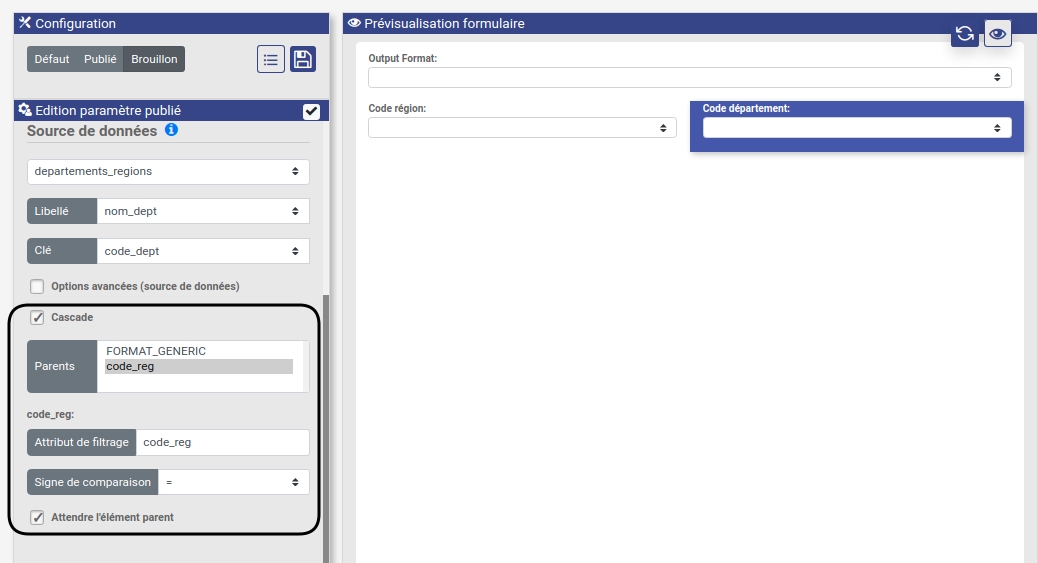1038x563 pixels.
Task: Click the save floppy disk icon
Action: click(x=303, y=59)
